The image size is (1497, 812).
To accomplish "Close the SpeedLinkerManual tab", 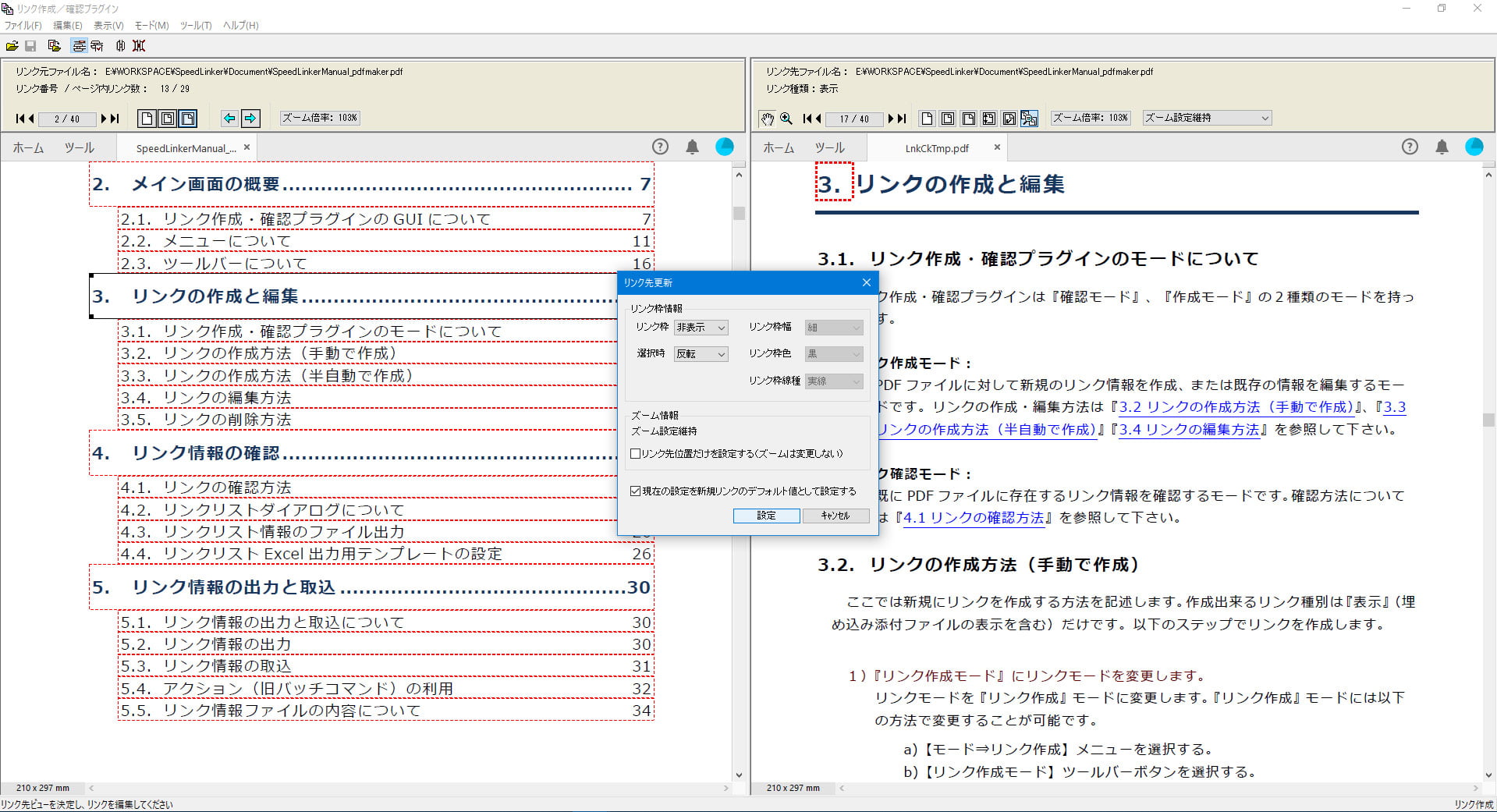I will [x=247, y=147].
